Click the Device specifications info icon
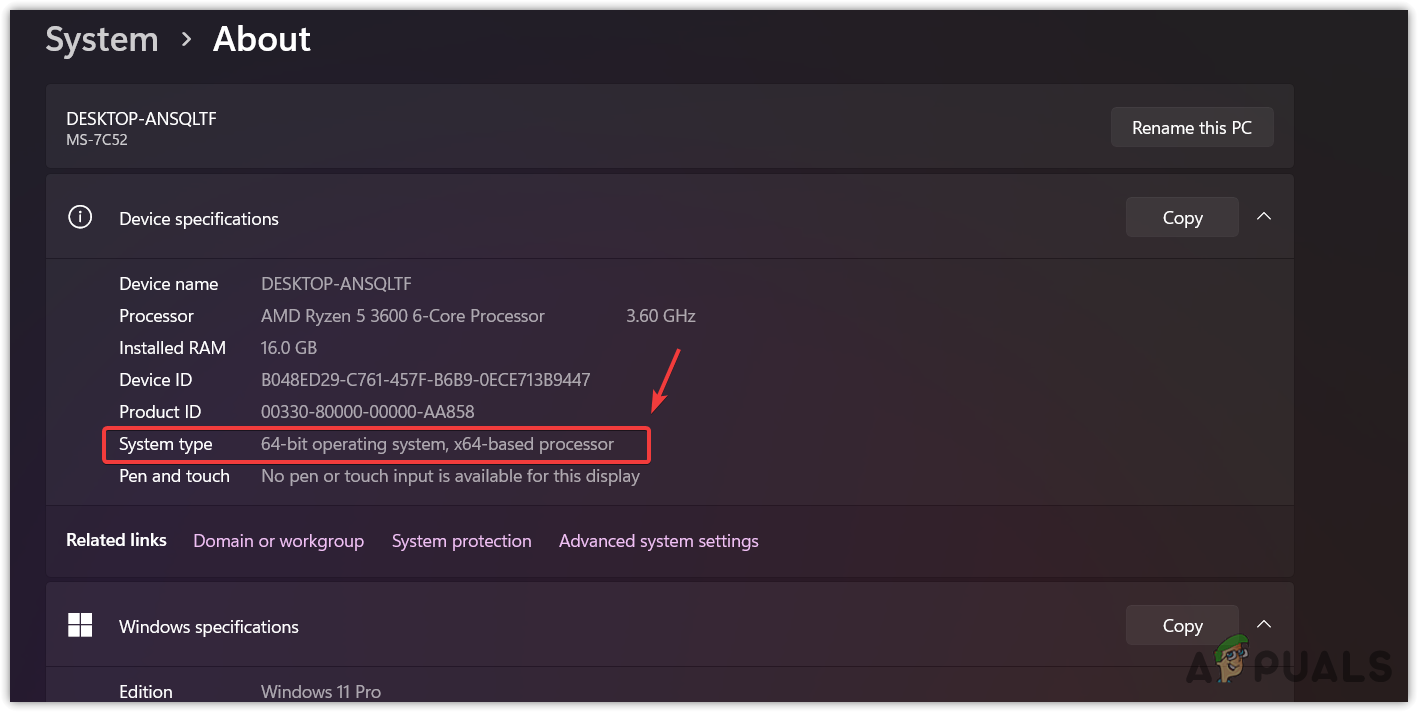Screen dimensions: 1418x712 [80, 217]
